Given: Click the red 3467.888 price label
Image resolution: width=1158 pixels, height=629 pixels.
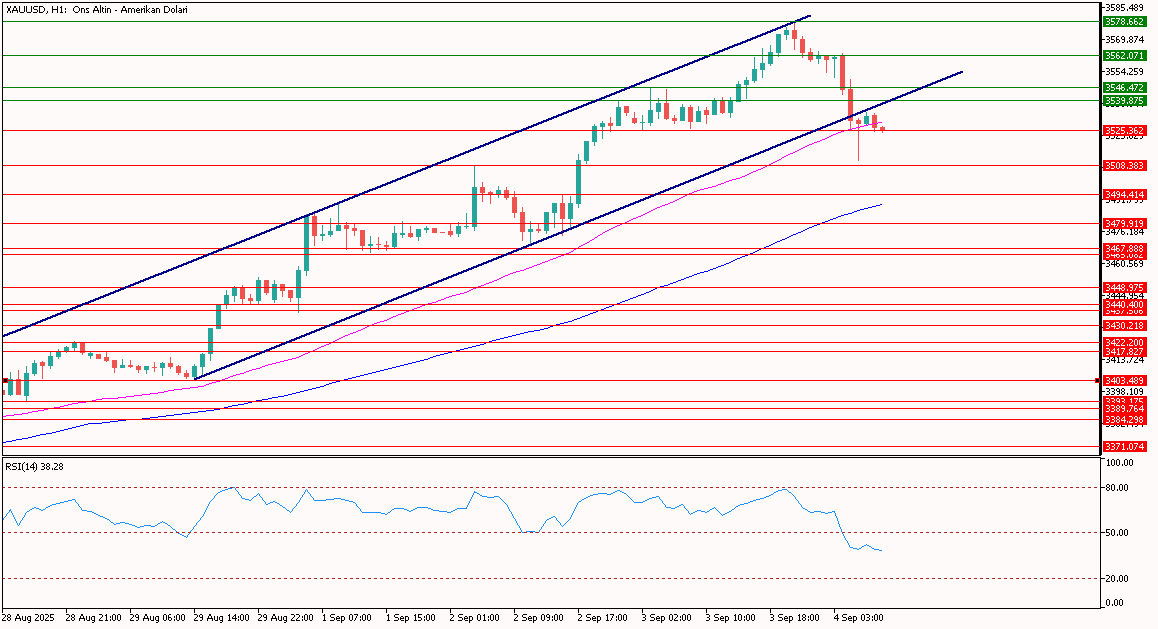Looking at the screenshot, I should 1125,249.
